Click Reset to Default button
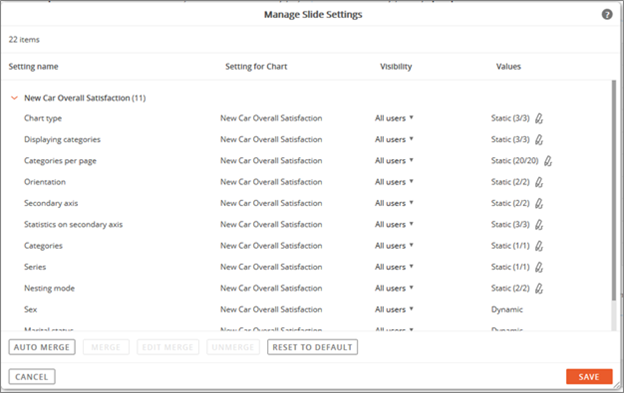The width and height of the screenshot is (624, 393). pyautogui.click(x=312, y=347)
